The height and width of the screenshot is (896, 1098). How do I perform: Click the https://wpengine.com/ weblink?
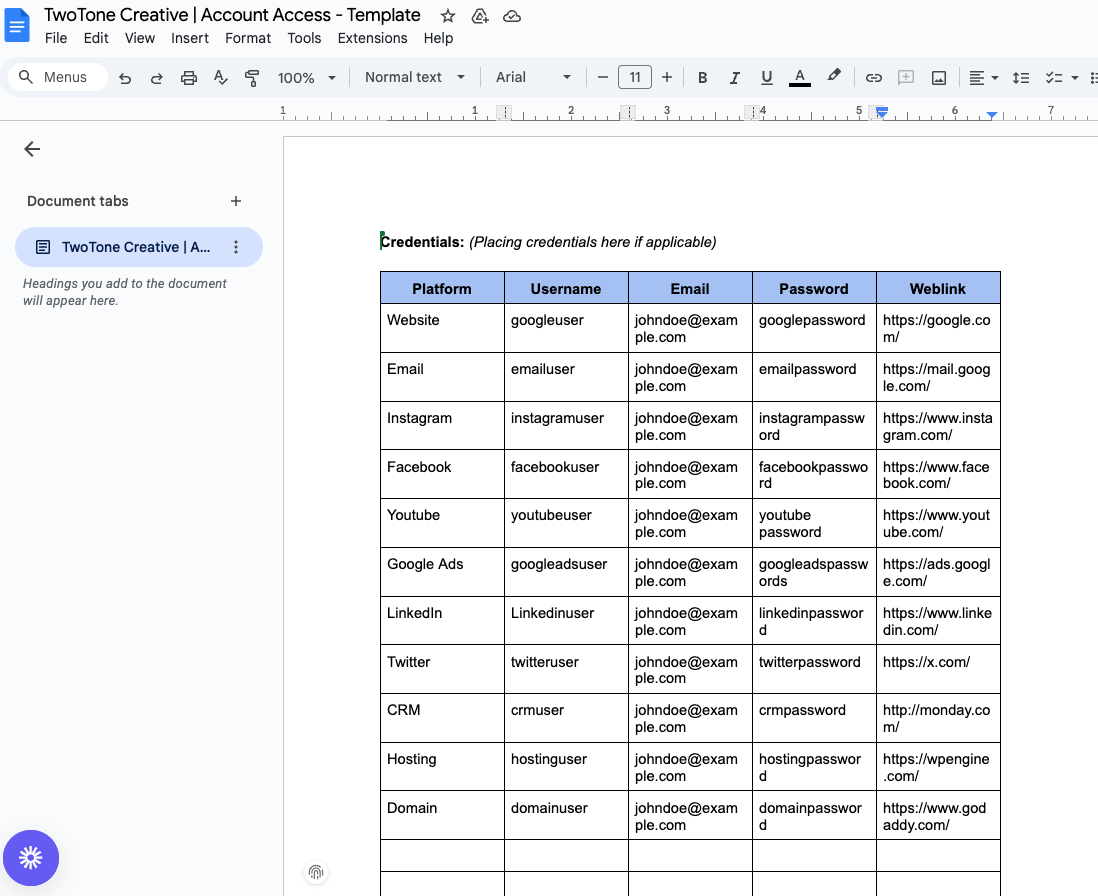[936, 768]
